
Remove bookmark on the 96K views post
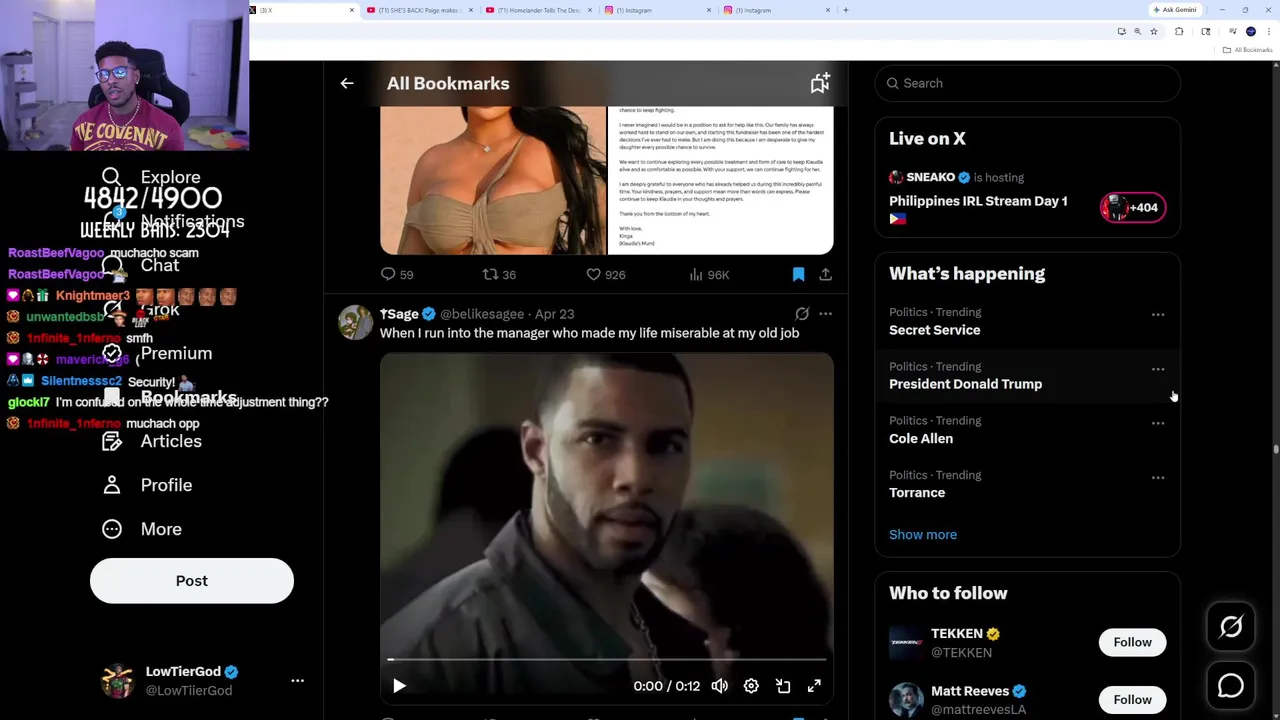click(798, 274)
